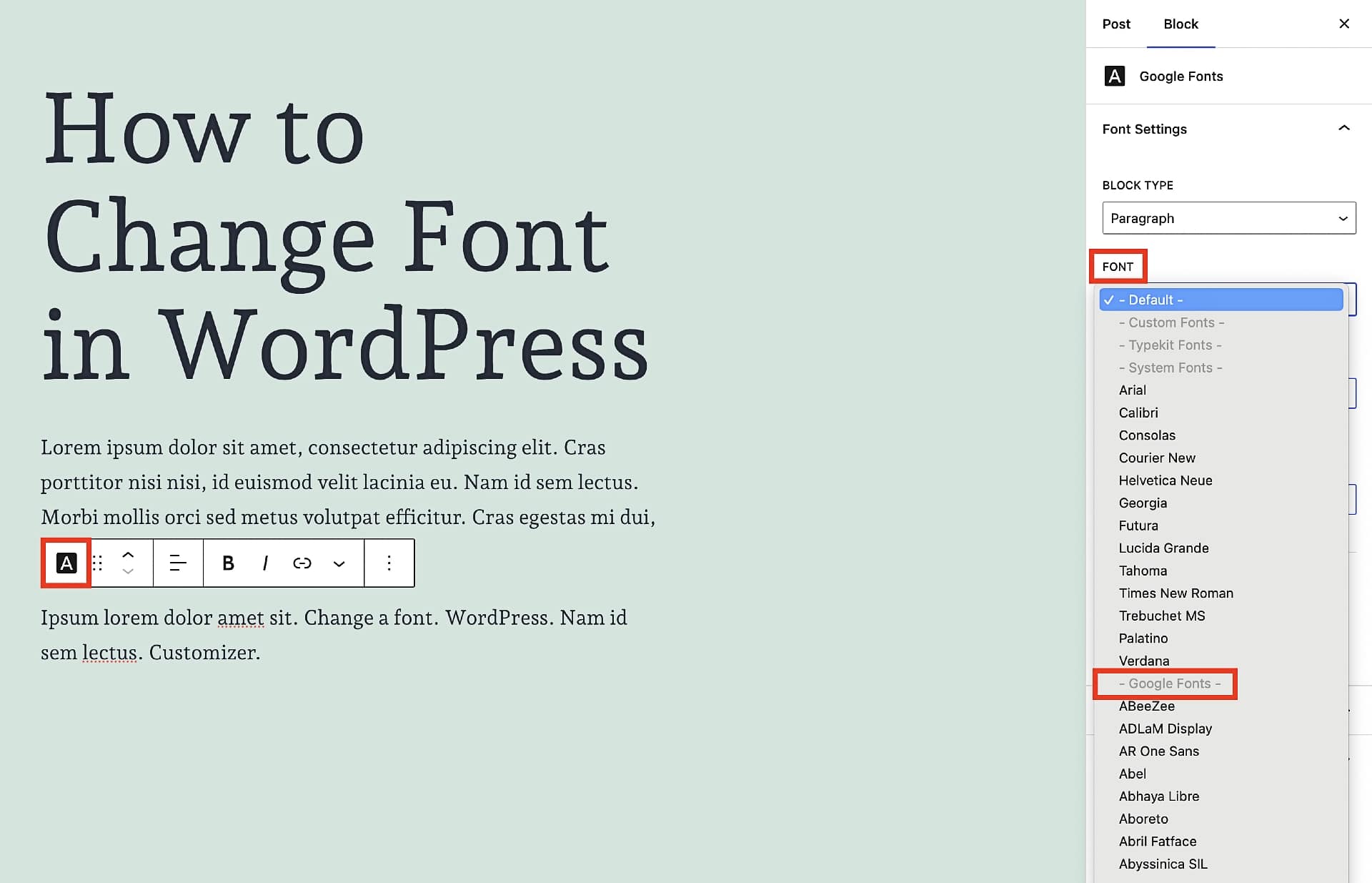Switch to the Post tab

pyautogui.click(x=1115, y=24)
